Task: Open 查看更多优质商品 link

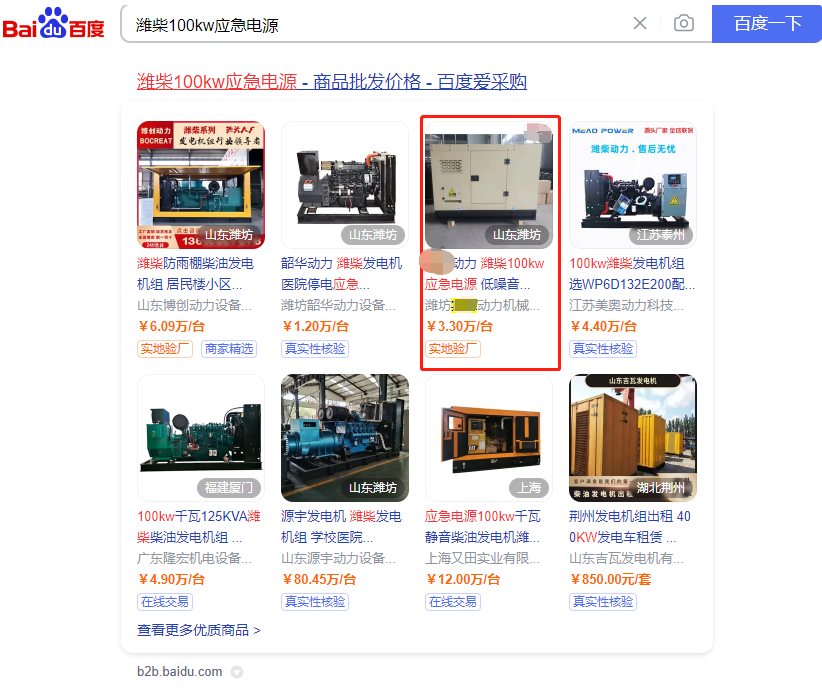Action: click(199, 630)
